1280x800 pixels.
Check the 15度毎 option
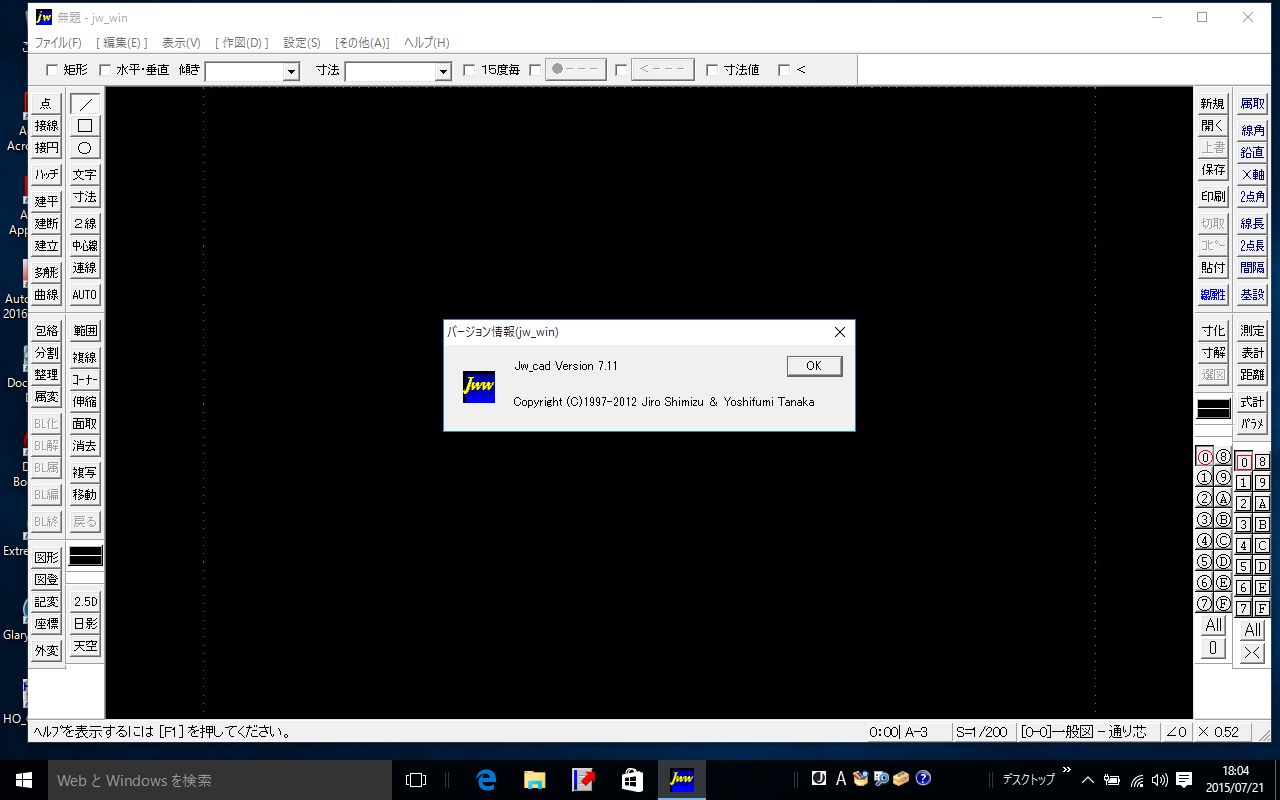(470, 70)
